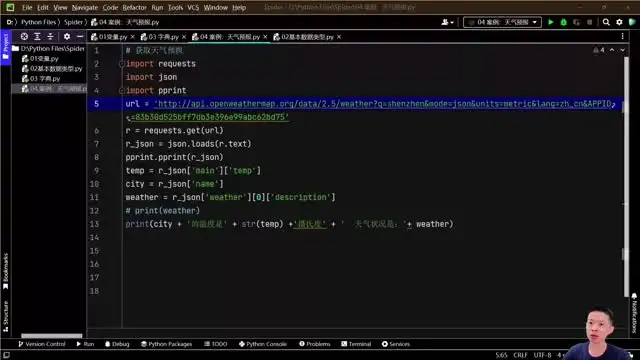Open Terminal tool window
The image size is (640, 360).
click(356, 344)
